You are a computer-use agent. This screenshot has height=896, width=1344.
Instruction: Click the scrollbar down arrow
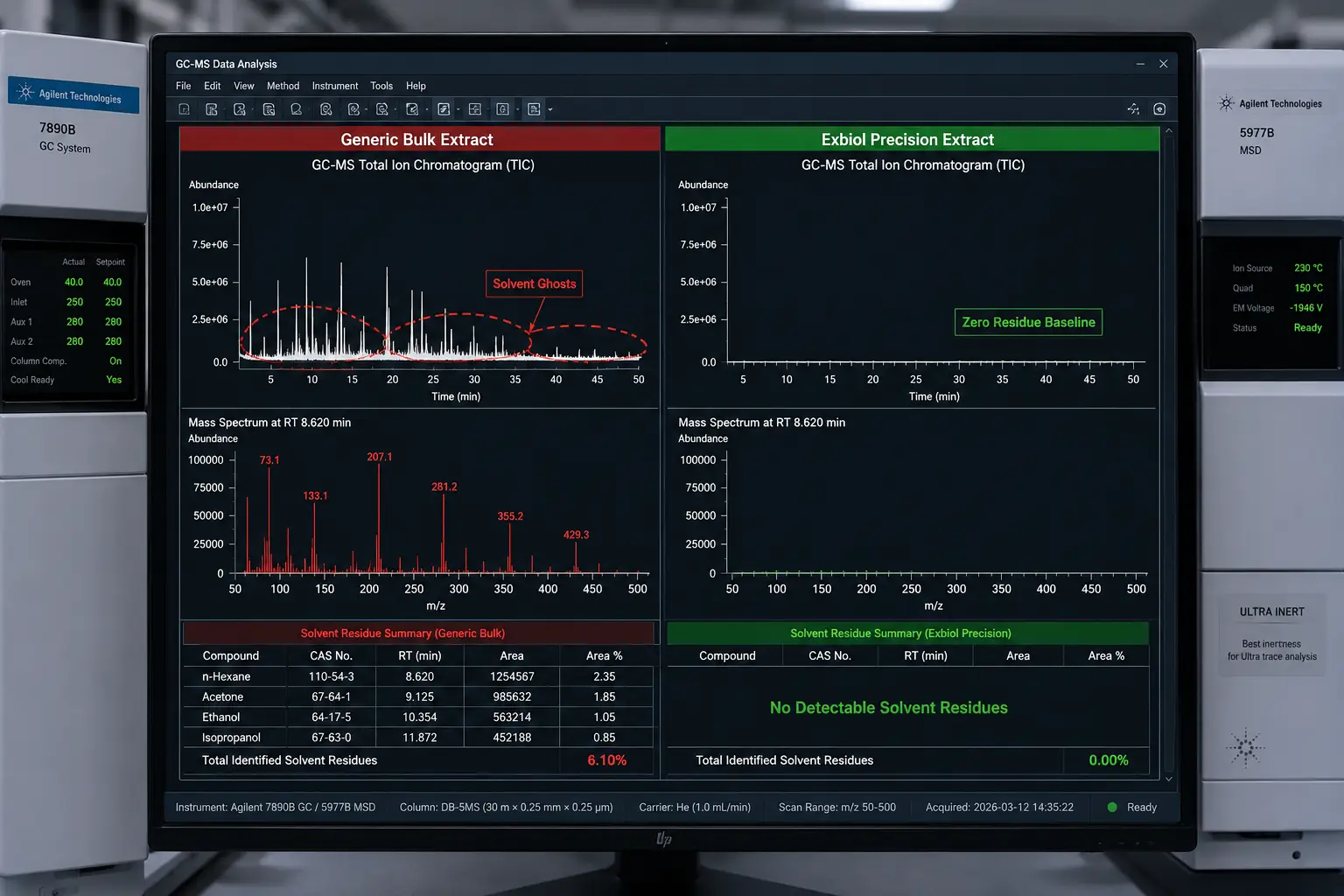click(x=1169, y=779)
